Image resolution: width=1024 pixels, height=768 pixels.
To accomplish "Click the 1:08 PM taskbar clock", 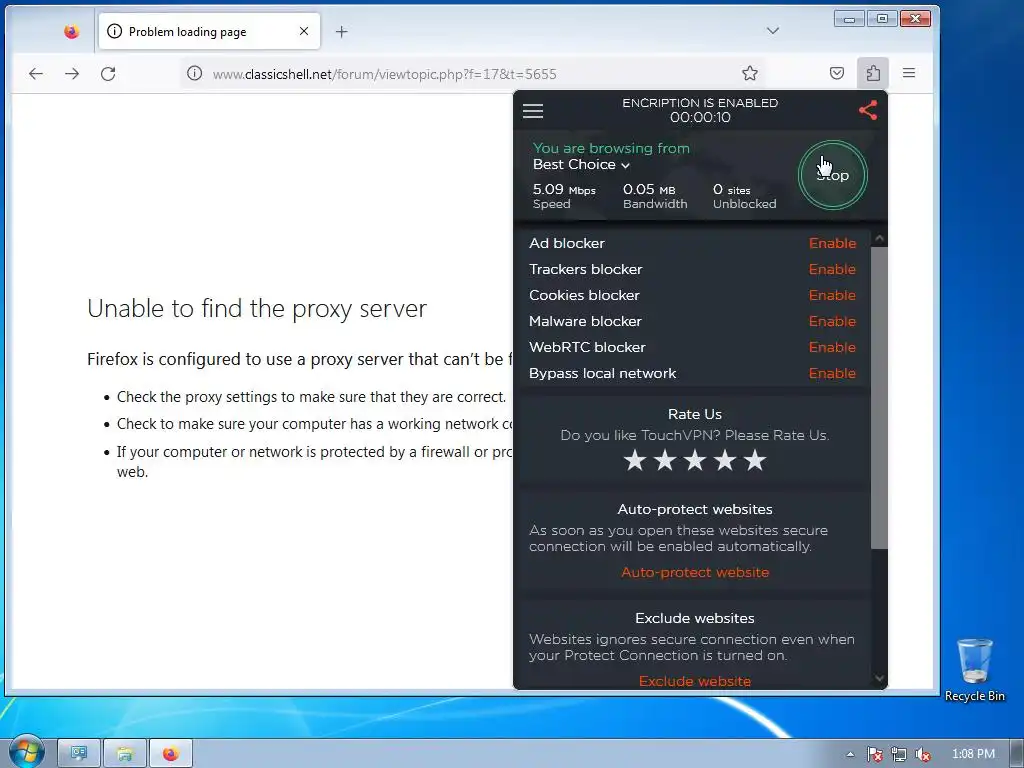I will (x=973, y=754).
